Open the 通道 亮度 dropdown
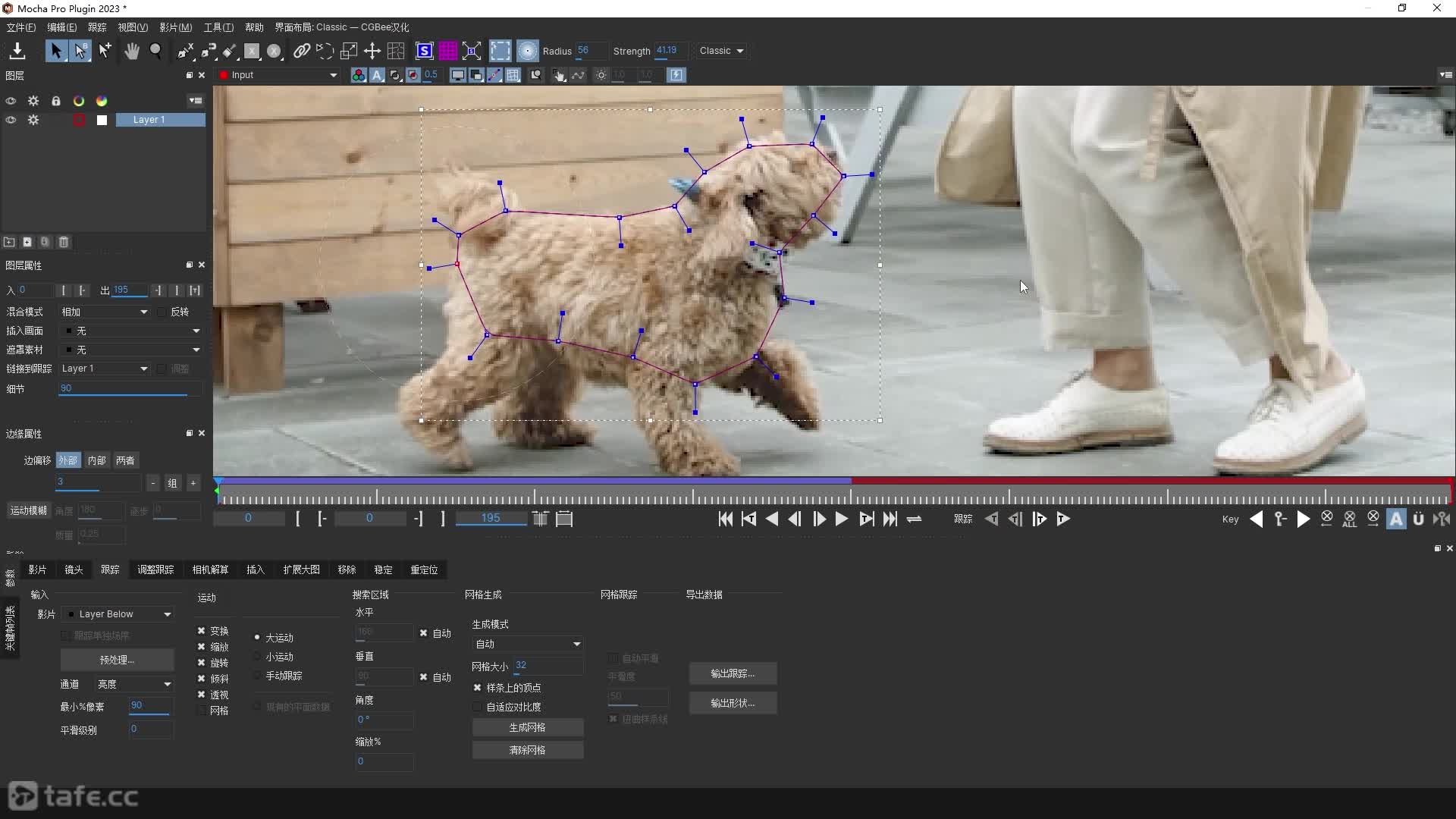Viewport: 1456px width, 819px height. [x=133, y=684]
